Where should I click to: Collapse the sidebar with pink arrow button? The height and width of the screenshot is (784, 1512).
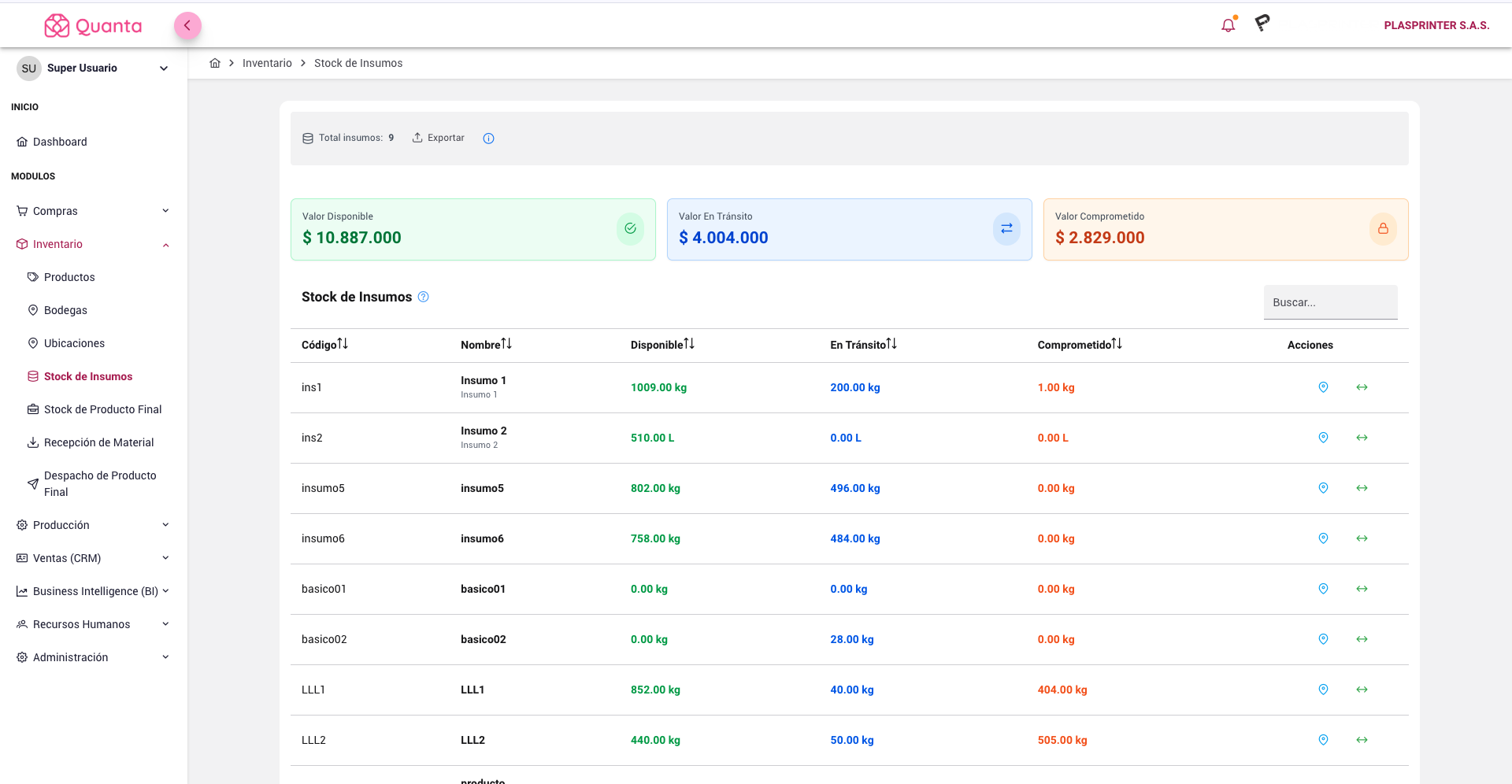[187, 26]
